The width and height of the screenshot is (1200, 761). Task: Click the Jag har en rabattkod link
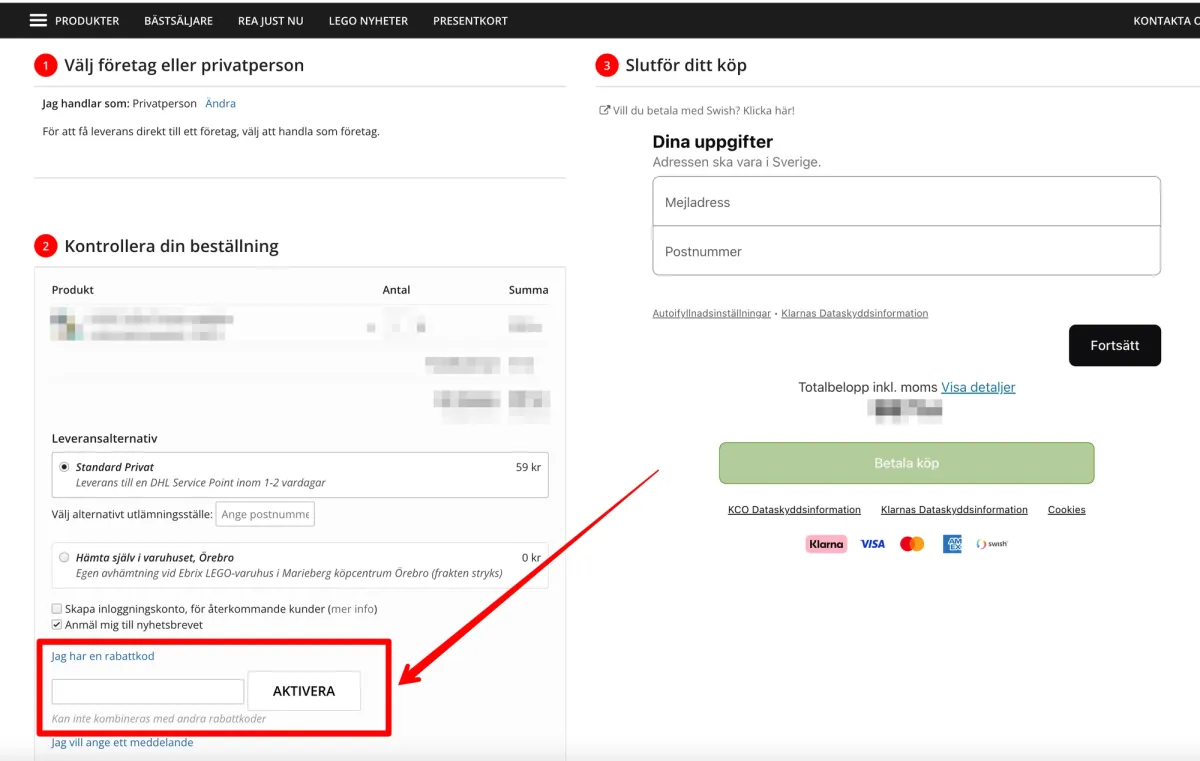pos(103,656)
